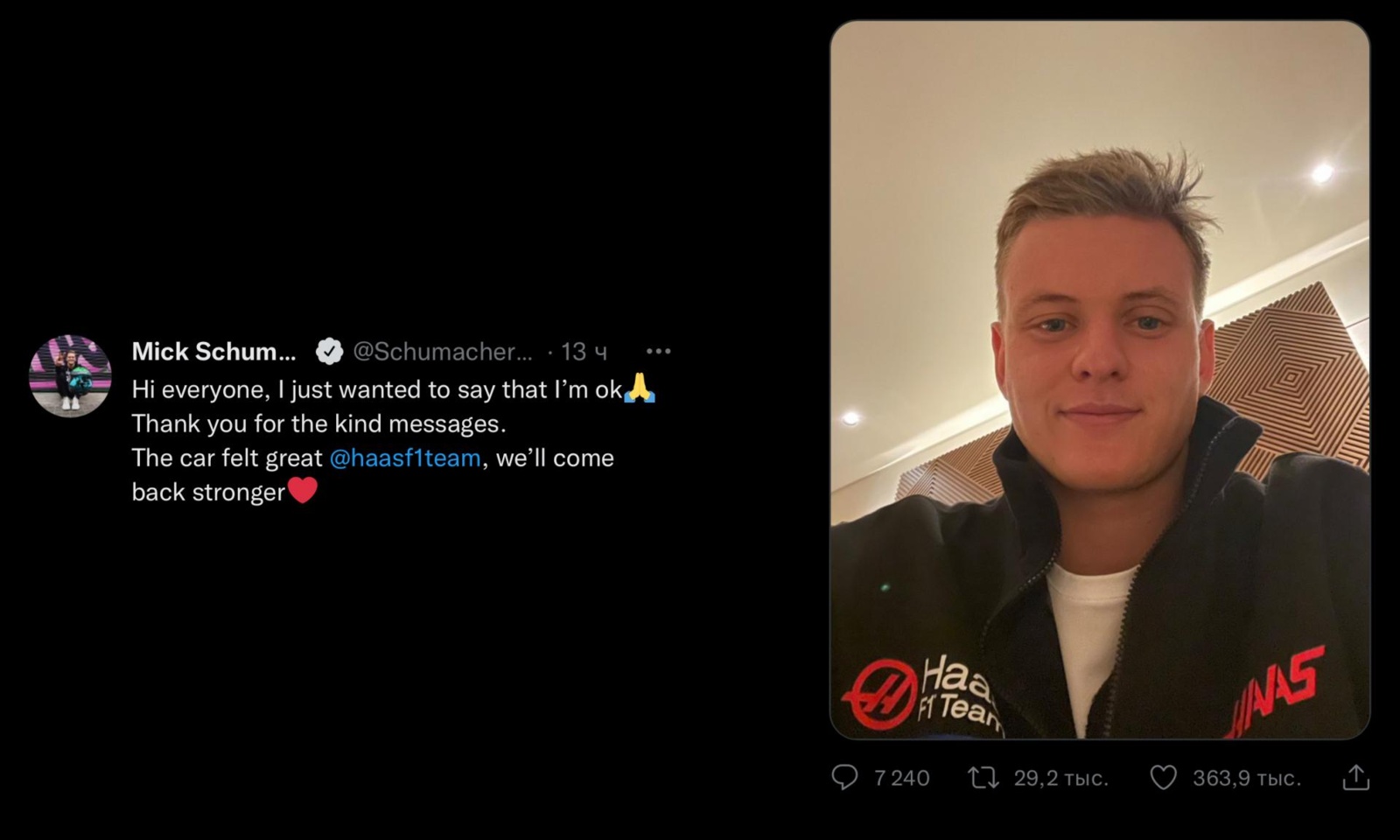Screen dimensions: 1400x840
Task: Click the @Schumacher... handle
Action: point(442,352)
